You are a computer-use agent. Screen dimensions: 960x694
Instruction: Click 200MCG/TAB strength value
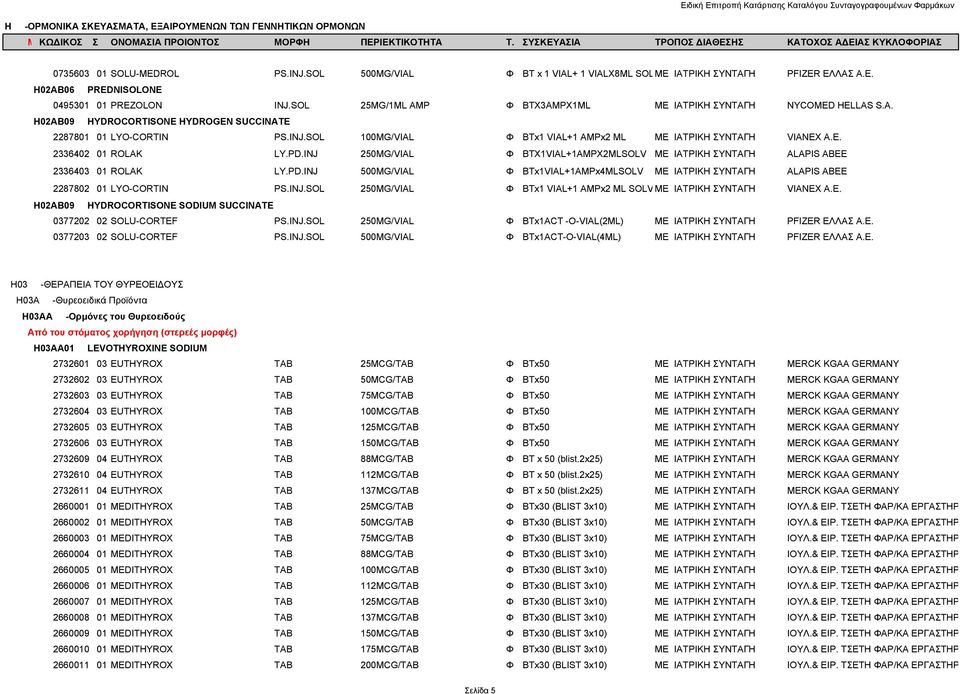pyautogui.click(x=389, y=666)
